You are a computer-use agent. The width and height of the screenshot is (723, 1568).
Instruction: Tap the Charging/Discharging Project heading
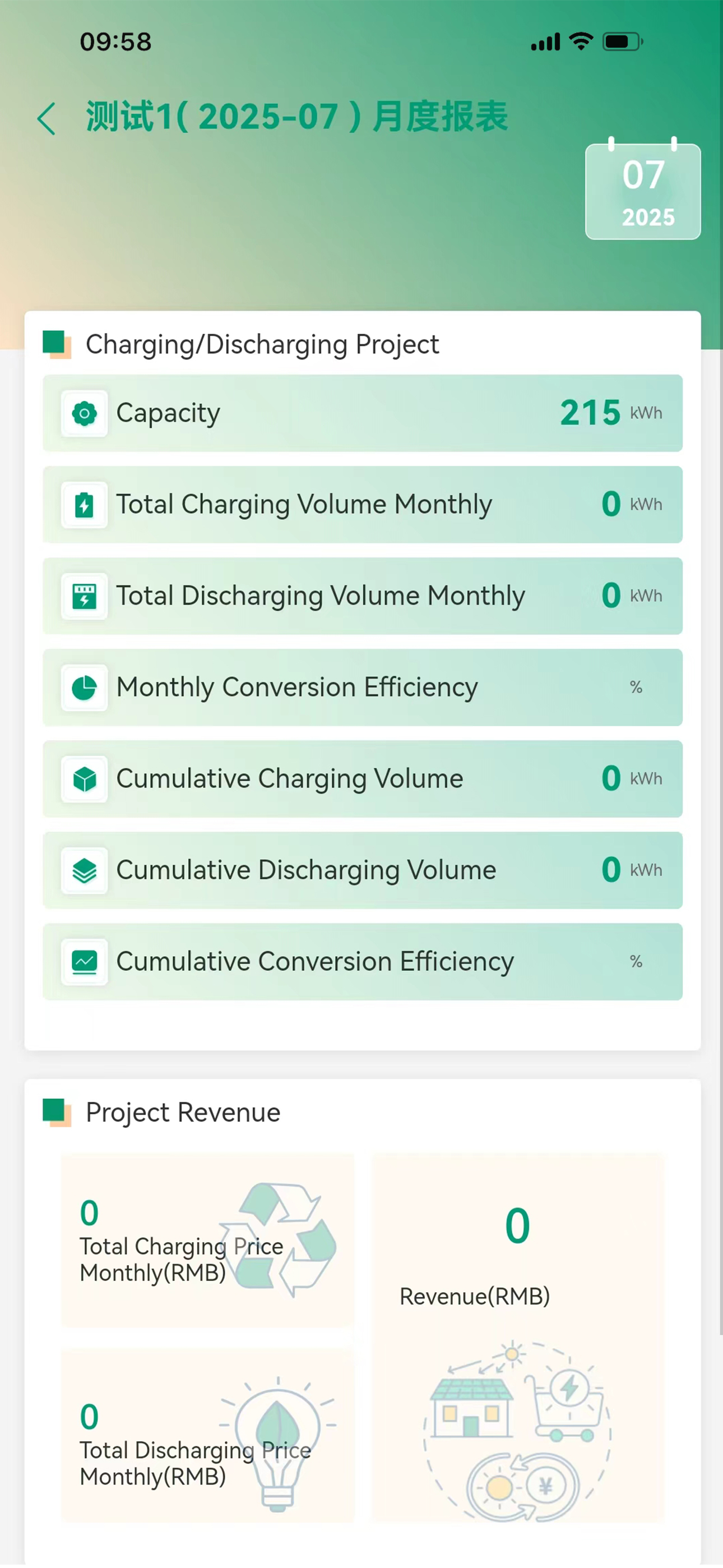262,344
